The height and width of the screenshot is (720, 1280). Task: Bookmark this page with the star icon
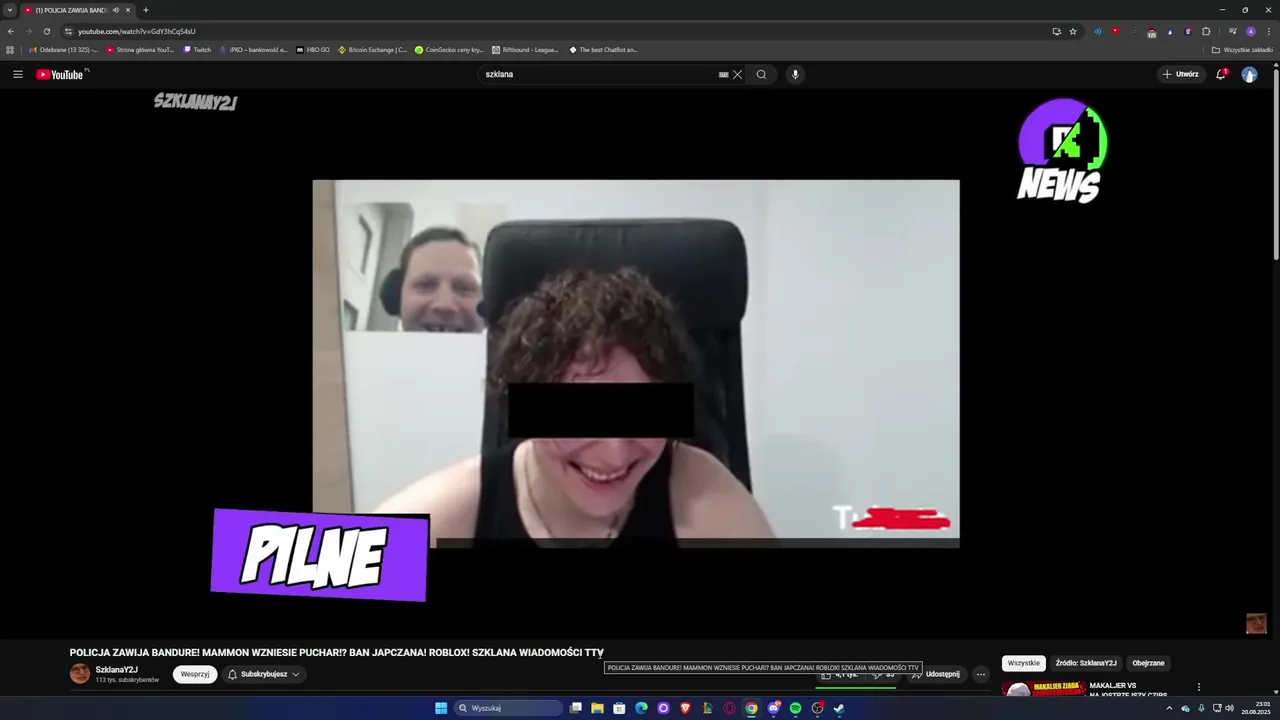click(x=1073, y=31)
